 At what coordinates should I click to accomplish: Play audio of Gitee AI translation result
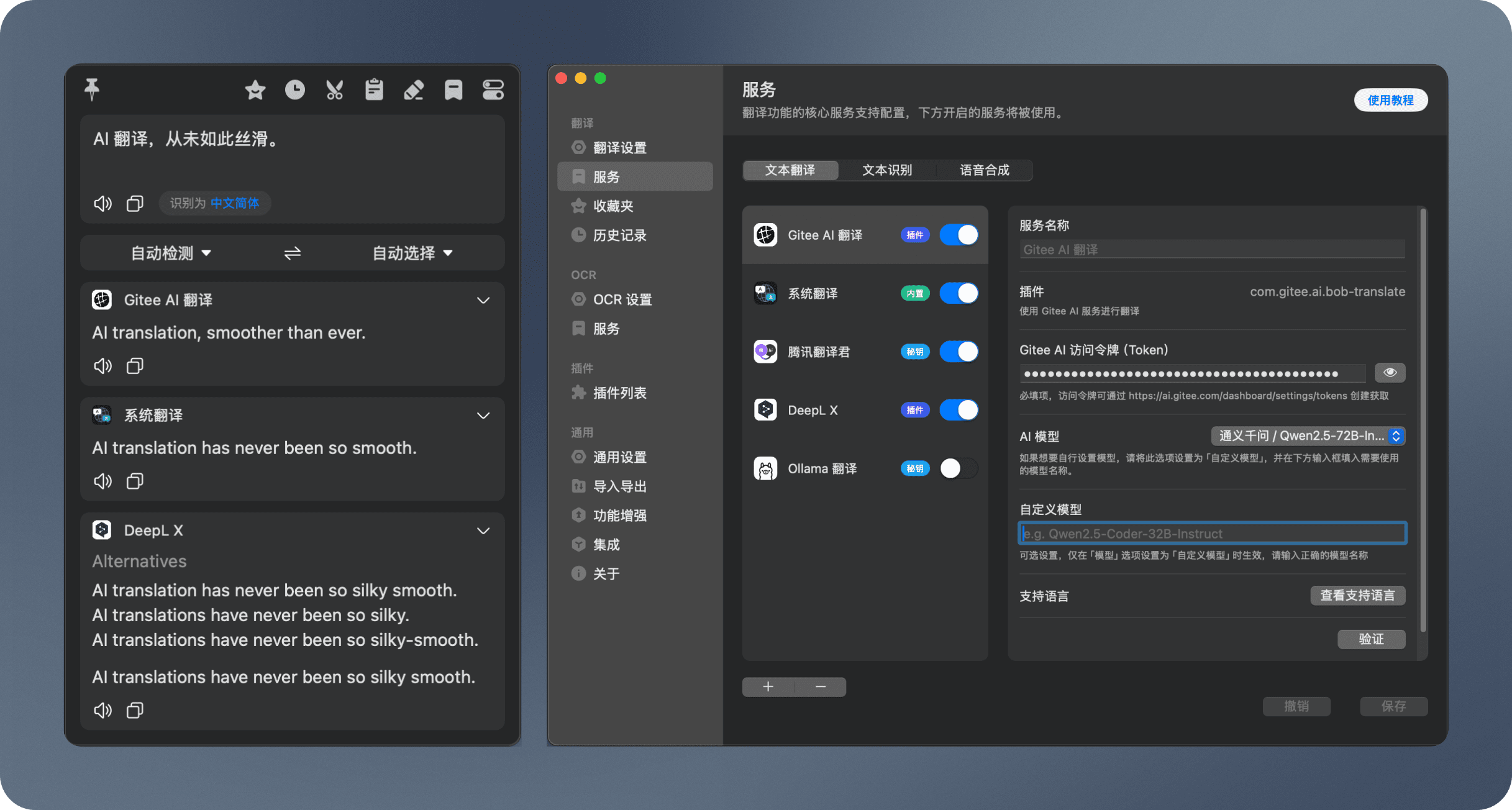tap(102, 366)
